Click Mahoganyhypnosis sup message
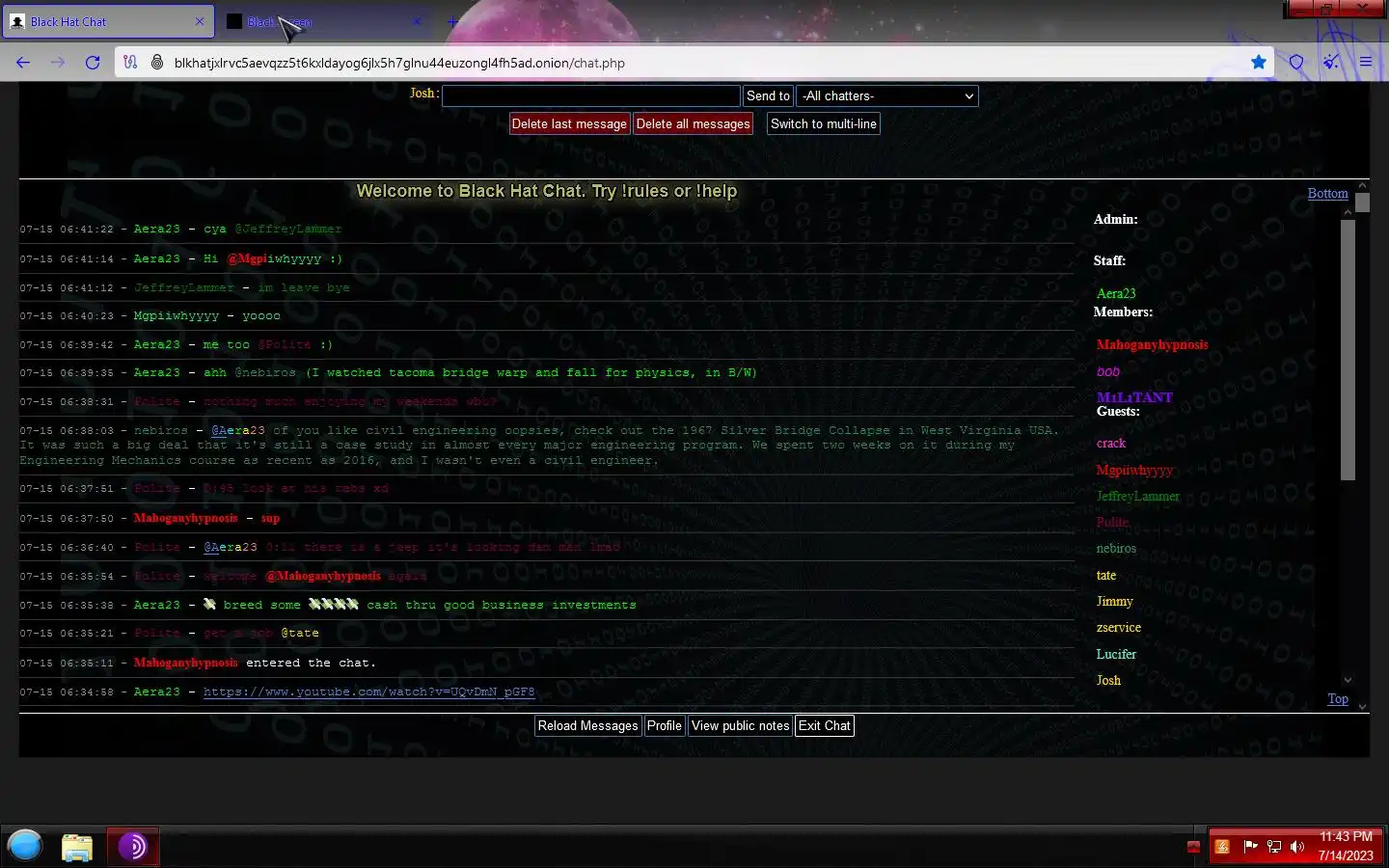This screenshot has width=1389, height=868. point(150,518)
